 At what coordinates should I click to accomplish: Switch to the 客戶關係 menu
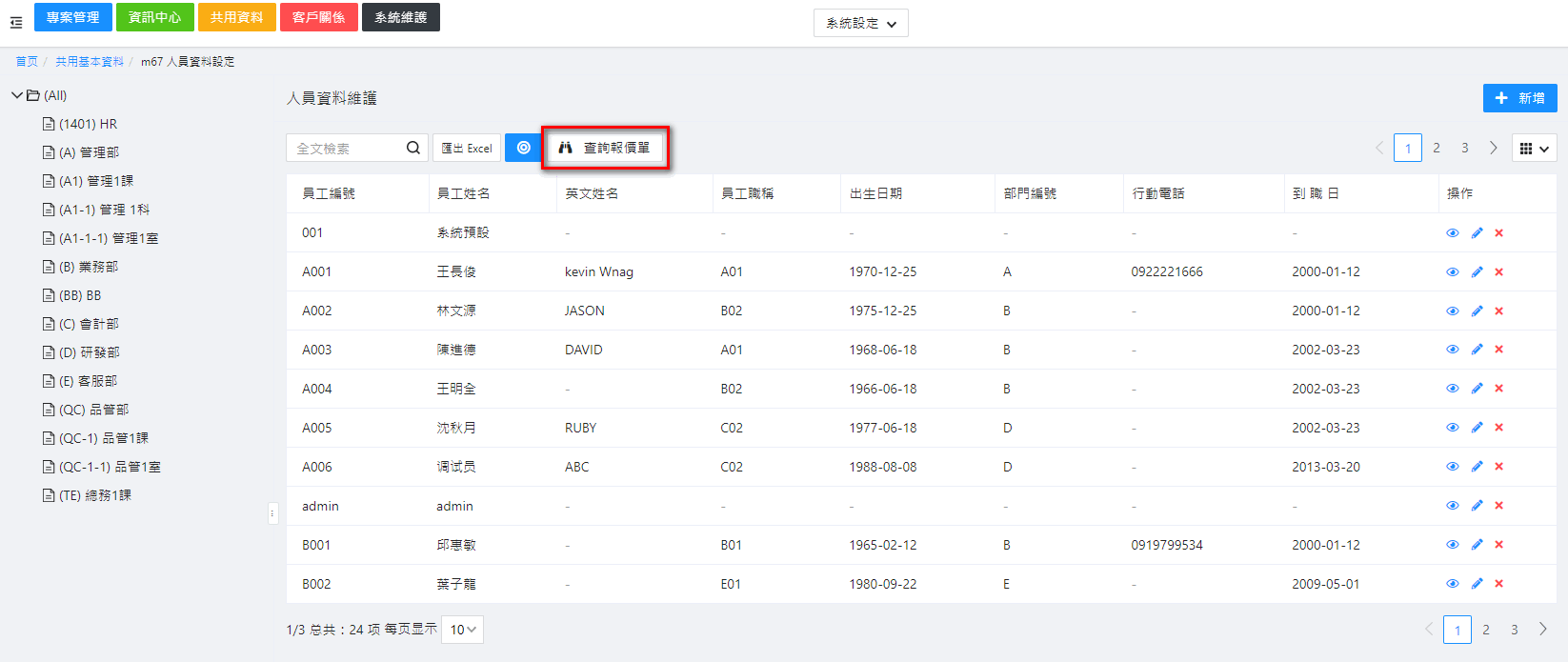click(319, 17)
